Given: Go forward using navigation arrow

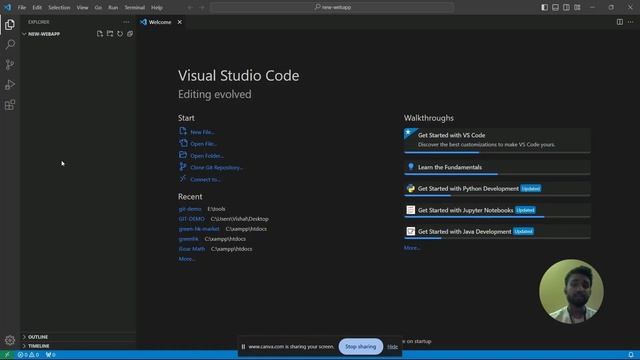Looking at the screenshot, I should (202, 7).
